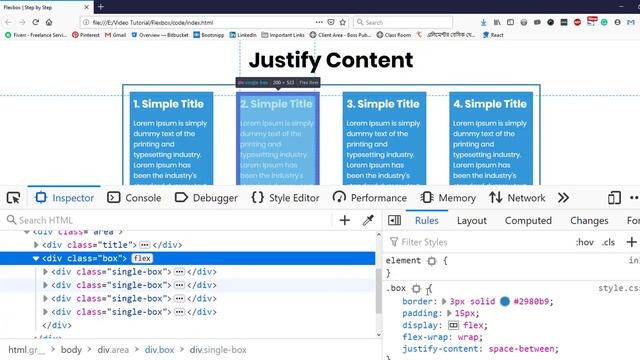The height and width of the screenshot is (360, 640).
Task: Reload the current page
Action: 36,22
